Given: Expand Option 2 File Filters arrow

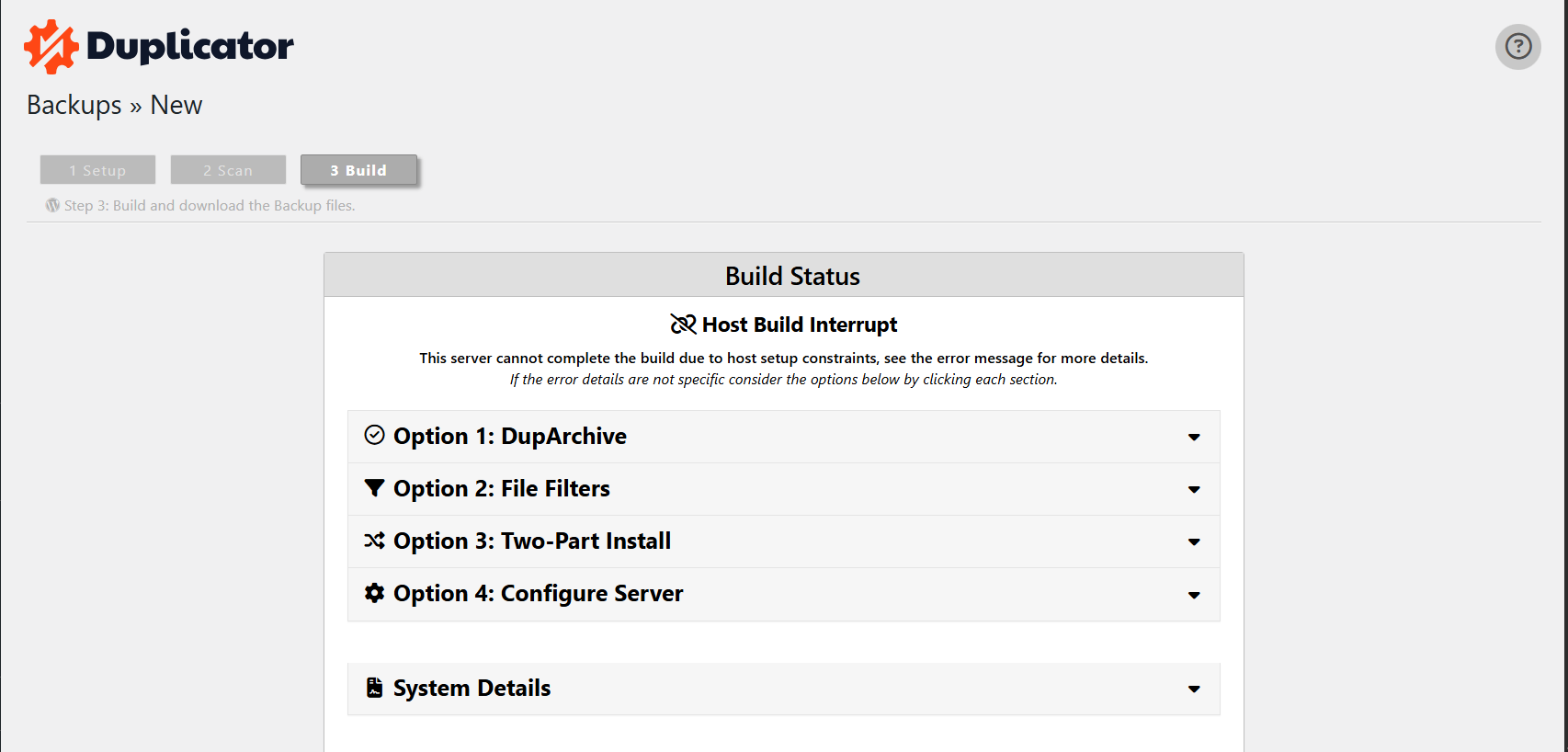Looking at the screenshot, I should pyautogui.click(x=1194, y=489).
